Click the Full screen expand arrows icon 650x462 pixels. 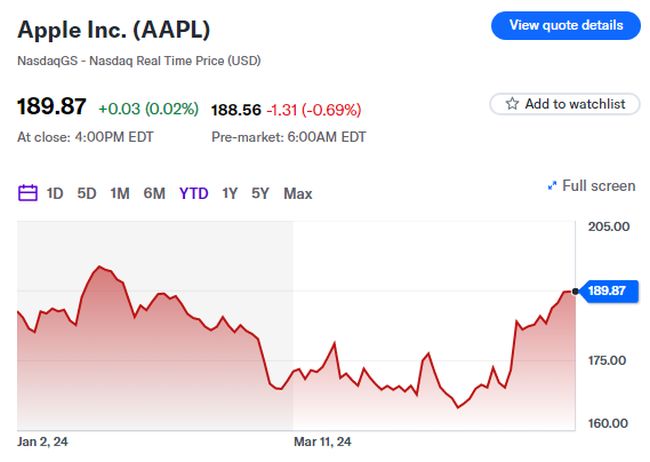click(552, 186)
